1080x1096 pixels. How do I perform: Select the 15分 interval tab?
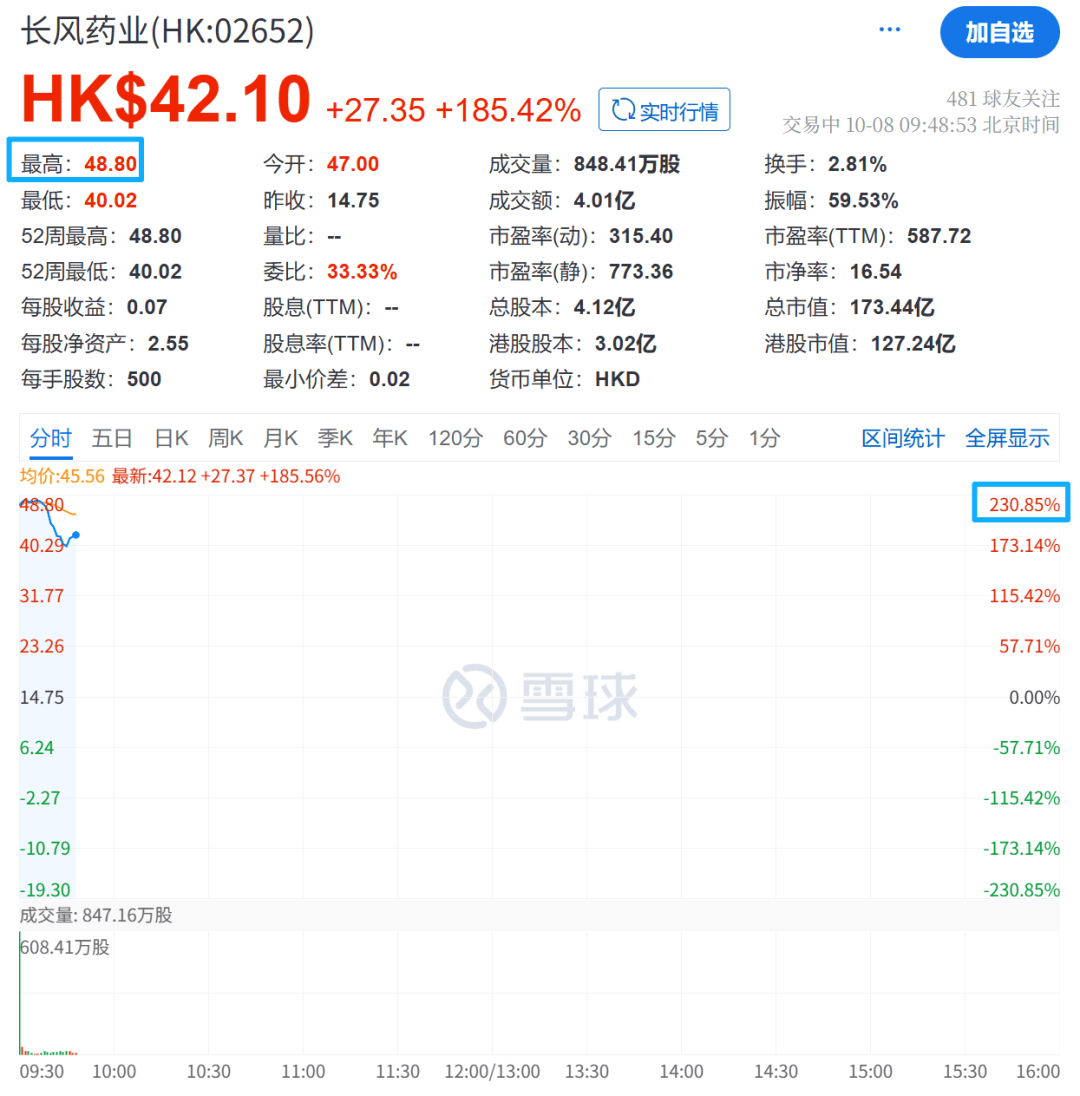pos(653,438)
